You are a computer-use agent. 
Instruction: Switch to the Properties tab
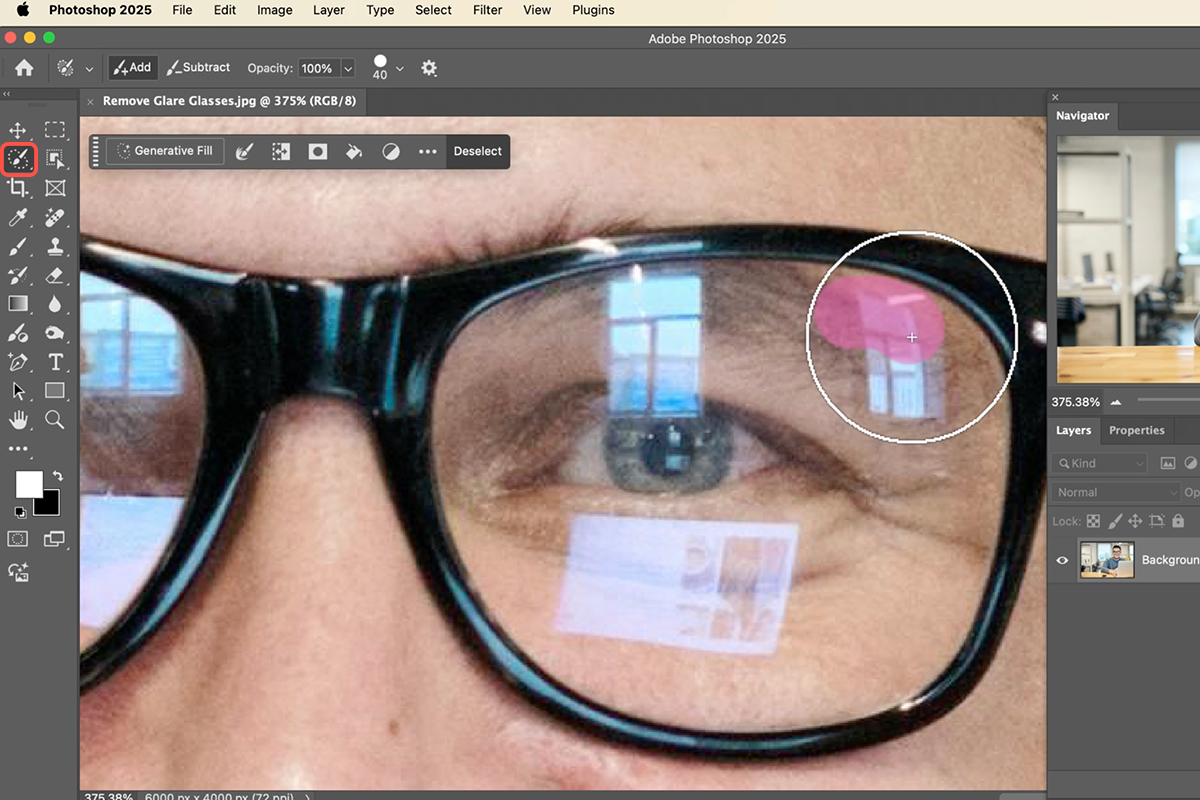pos(1136,430)
